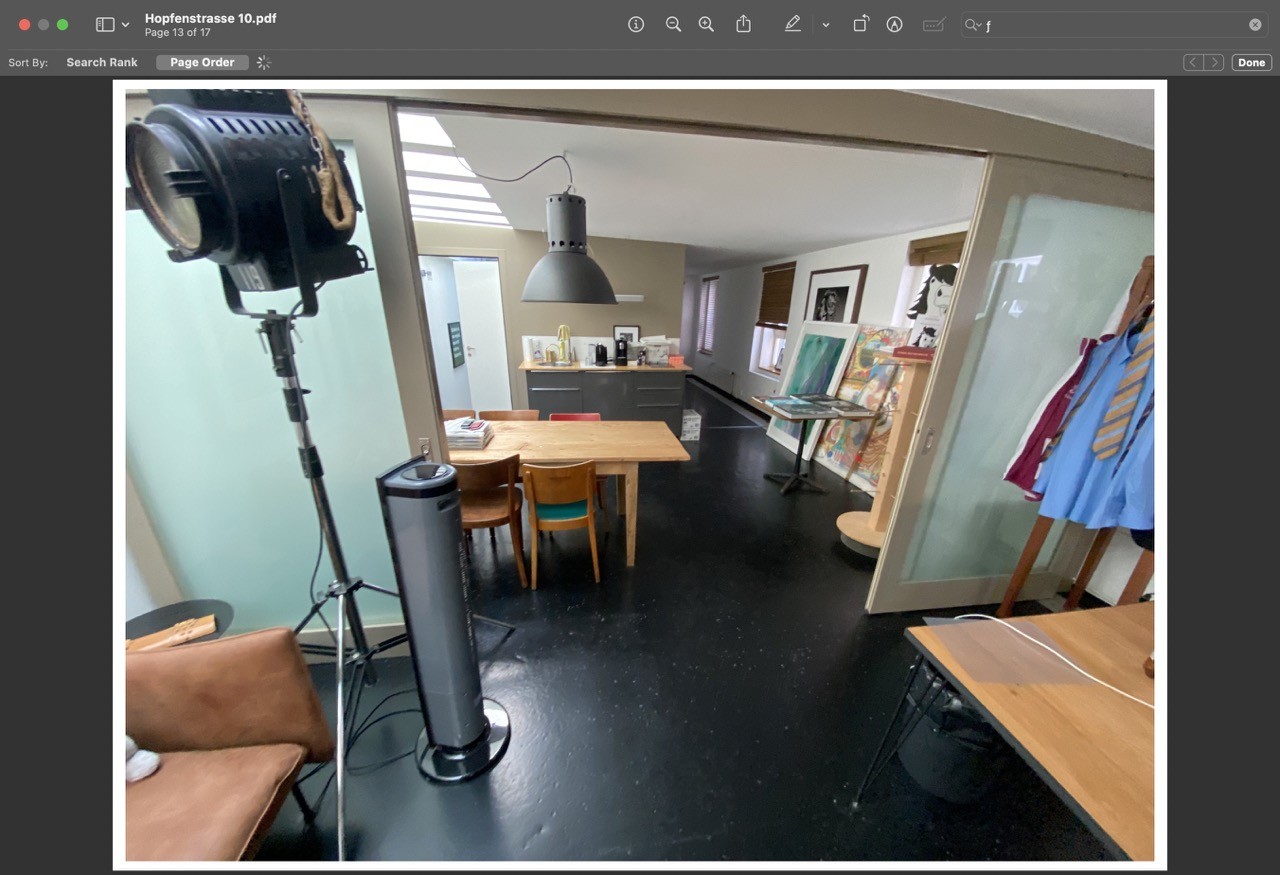The image size is (1280, 875).
Task: Open the document Inspector info icon
Action: [x=636, y=24]
